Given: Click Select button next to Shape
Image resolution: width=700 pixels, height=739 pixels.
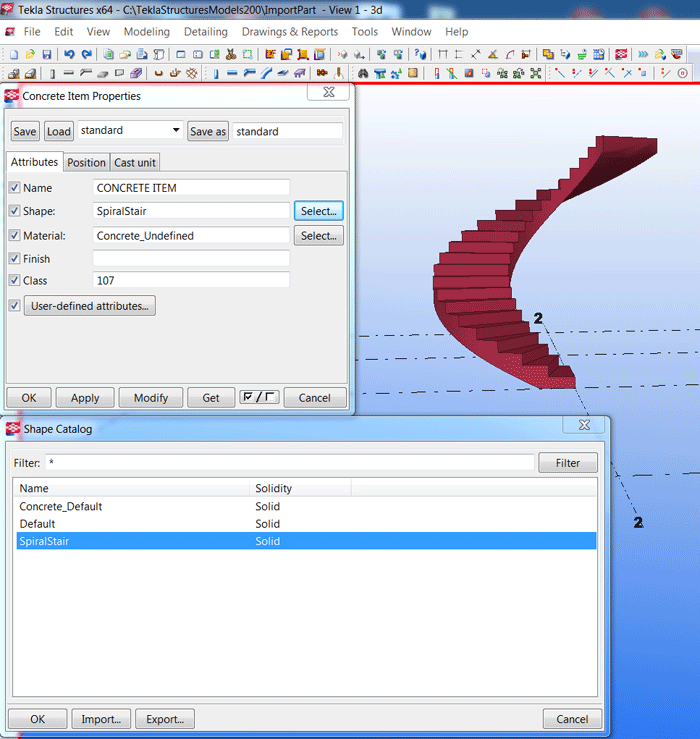Looking at the screenshot, I should 318,211.
